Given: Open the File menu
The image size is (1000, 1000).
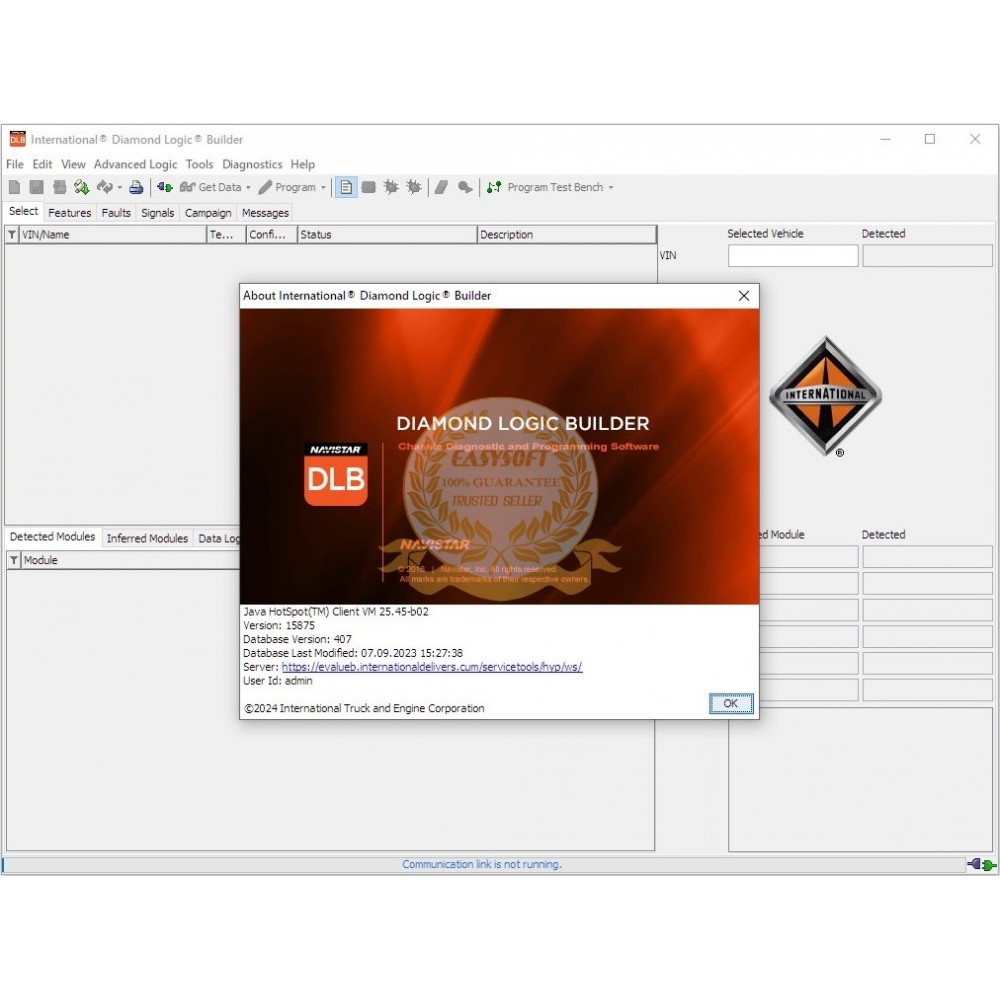Looking at the screenshot, I should 15,165.
